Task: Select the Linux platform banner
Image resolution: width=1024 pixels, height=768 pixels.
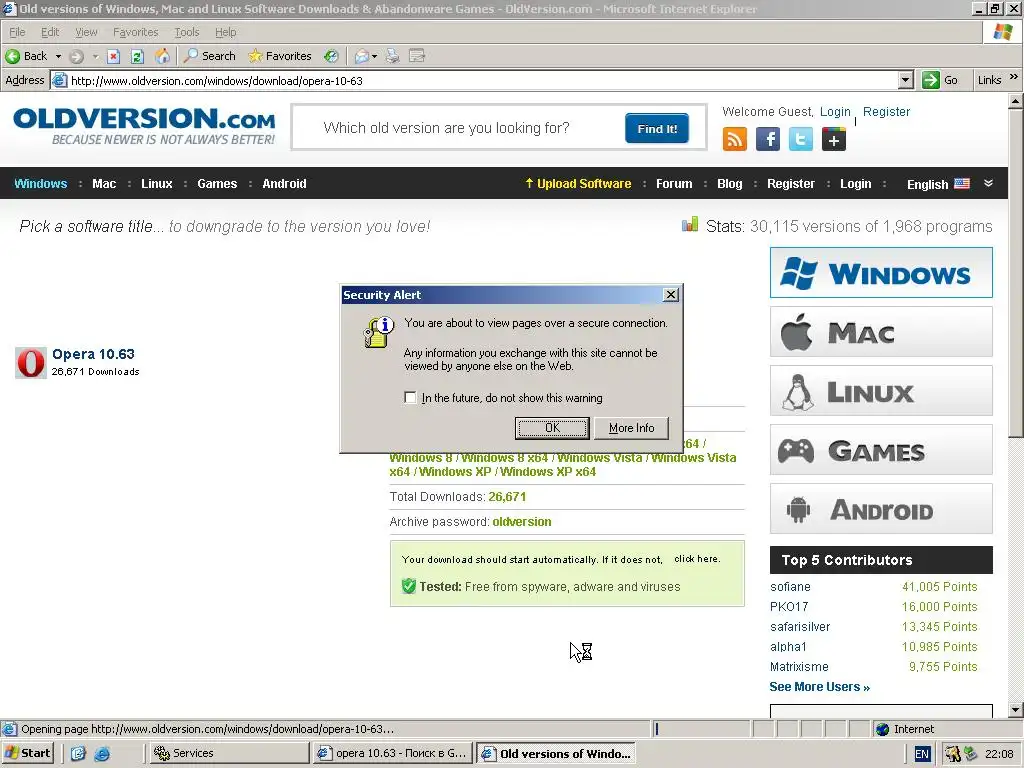Action: (x=881, y=391)
